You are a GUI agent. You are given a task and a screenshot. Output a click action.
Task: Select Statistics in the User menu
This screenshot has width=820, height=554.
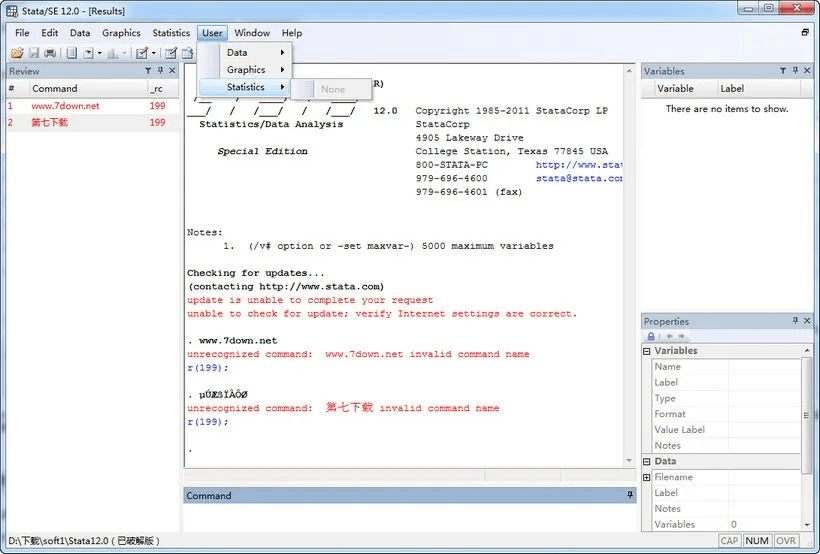coord(245,87)
